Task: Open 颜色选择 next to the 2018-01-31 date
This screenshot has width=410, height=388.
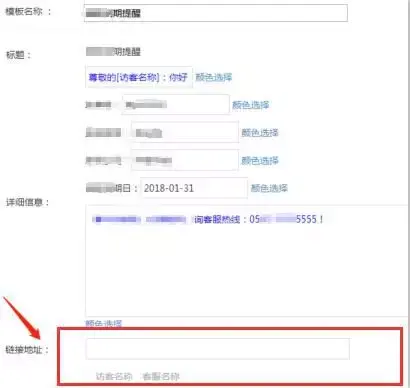Action: (x=269, y=188)
